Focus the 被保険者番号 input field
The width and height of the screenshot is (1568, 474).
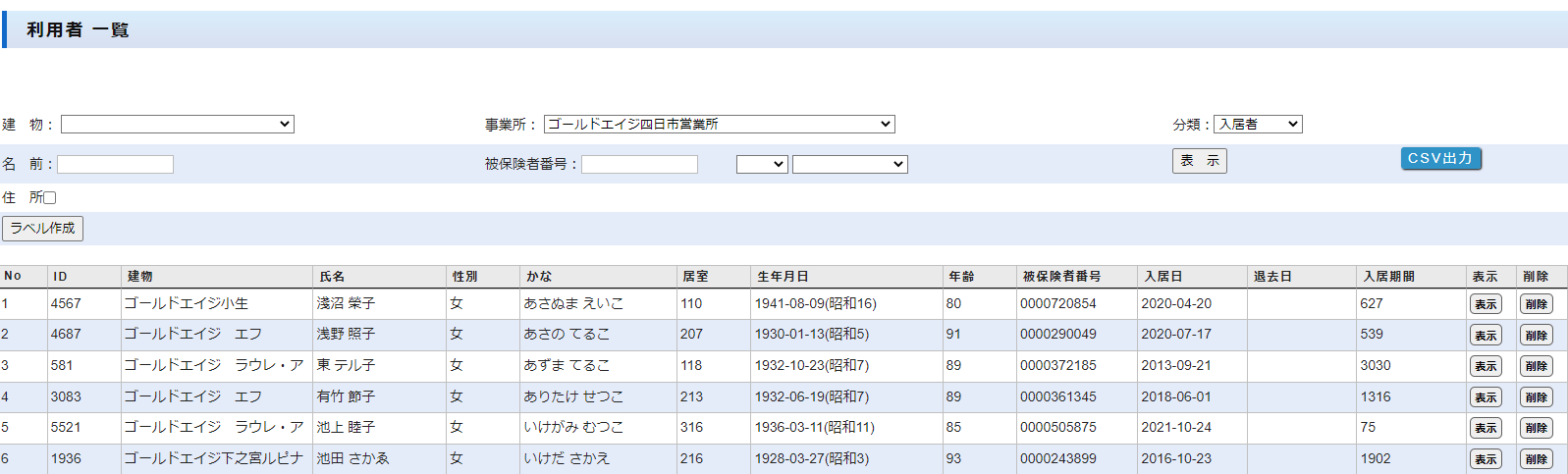click(639, 165)
